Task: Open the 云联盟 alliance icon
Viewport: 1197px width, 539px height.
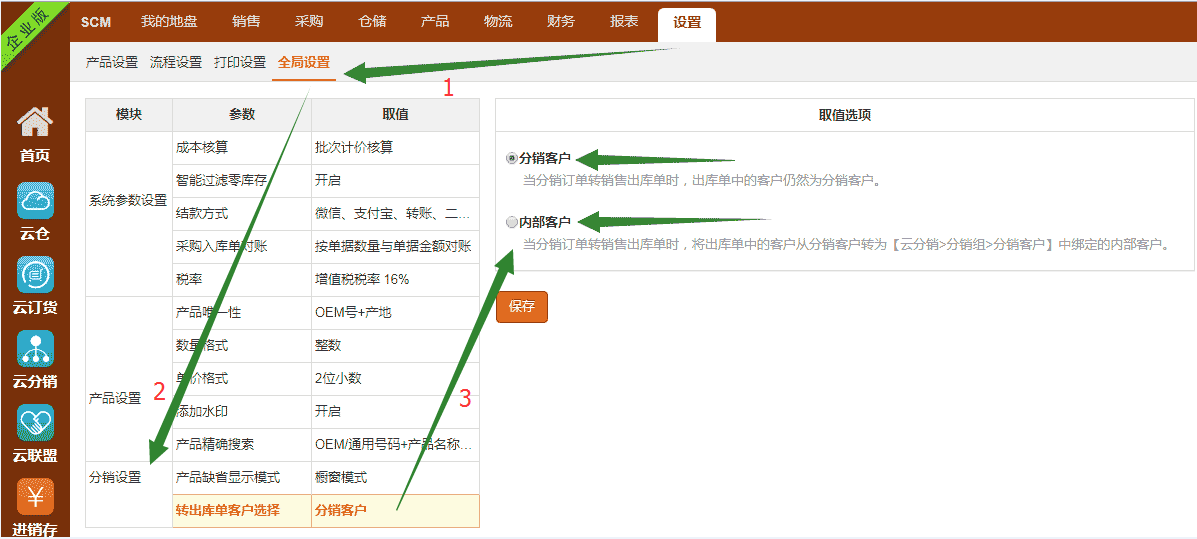Action: tap(35, 423)
